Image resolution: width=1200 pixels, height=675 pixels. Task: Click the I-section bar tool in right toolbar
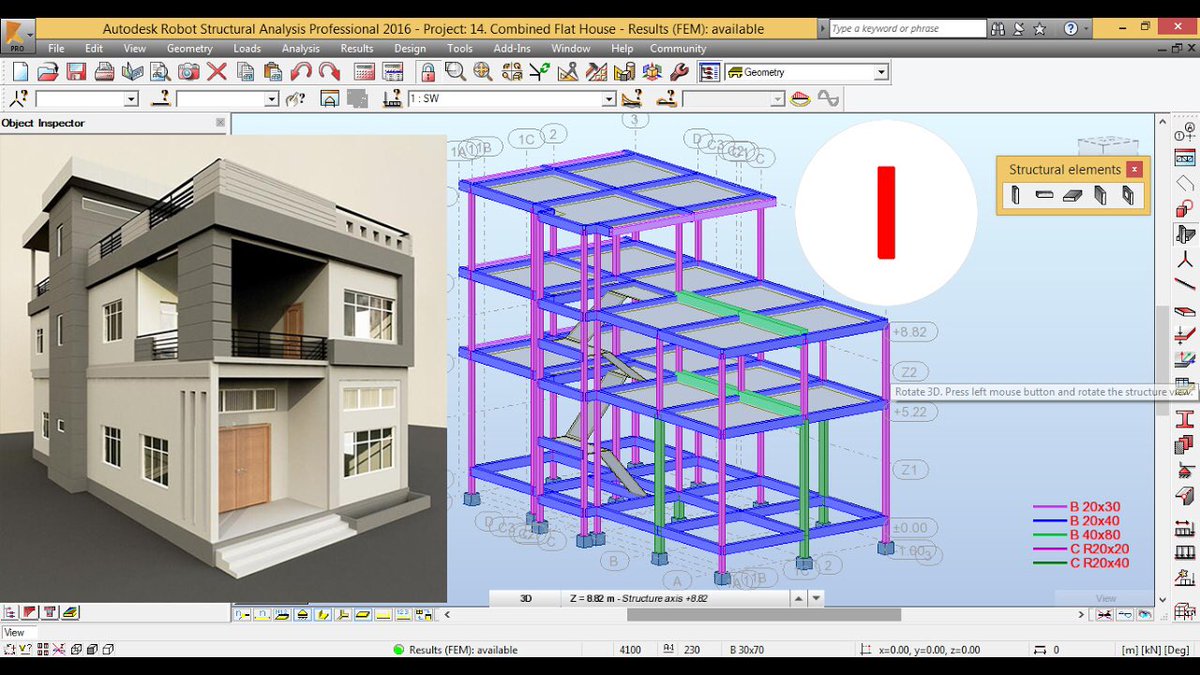click(1184, 419)
